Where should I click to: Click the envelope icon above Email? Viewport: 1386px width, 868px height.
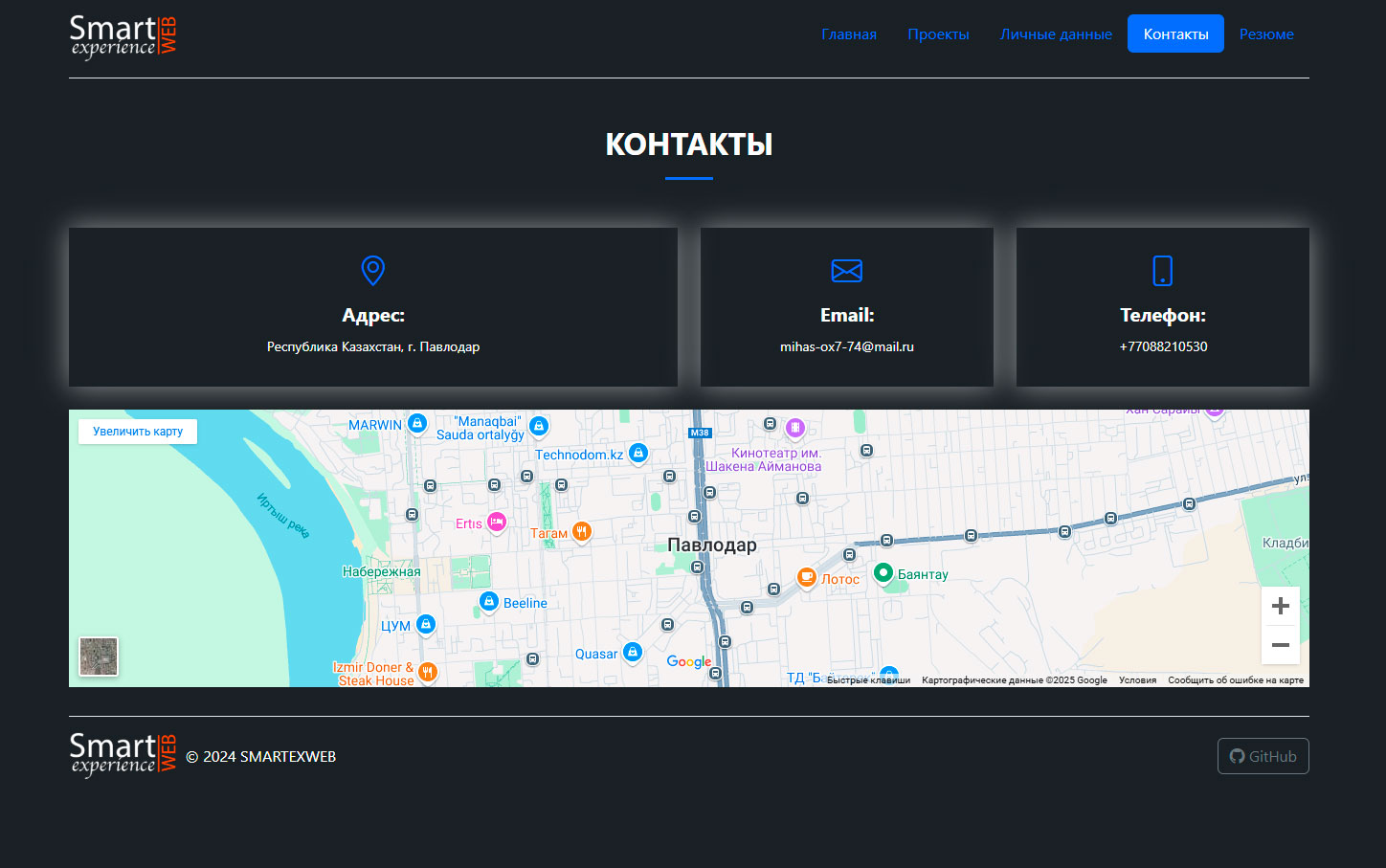[x=846, y=271]
